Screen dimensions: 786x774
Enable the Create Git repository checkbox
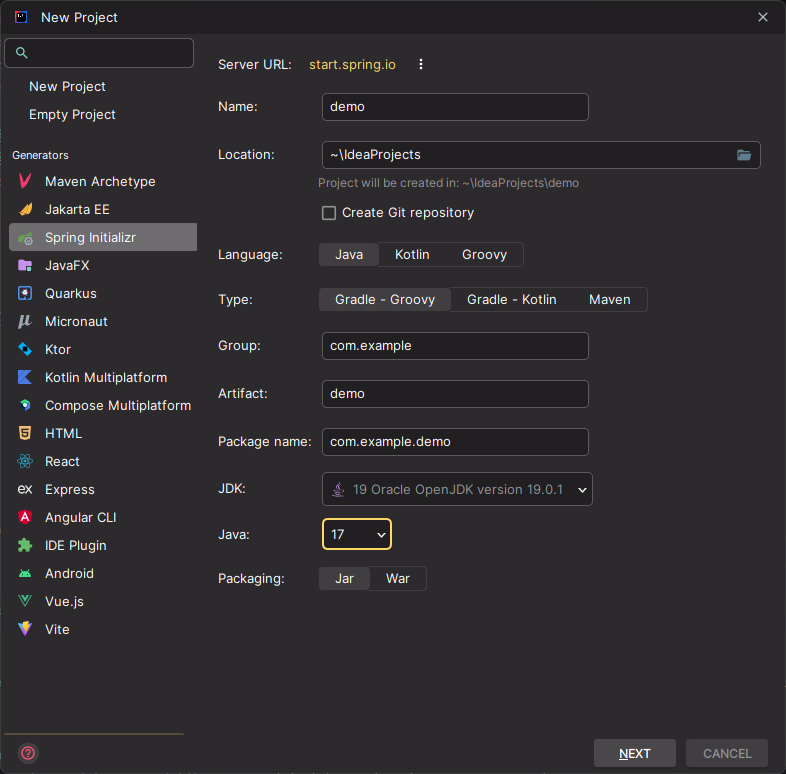pos(329,213)
